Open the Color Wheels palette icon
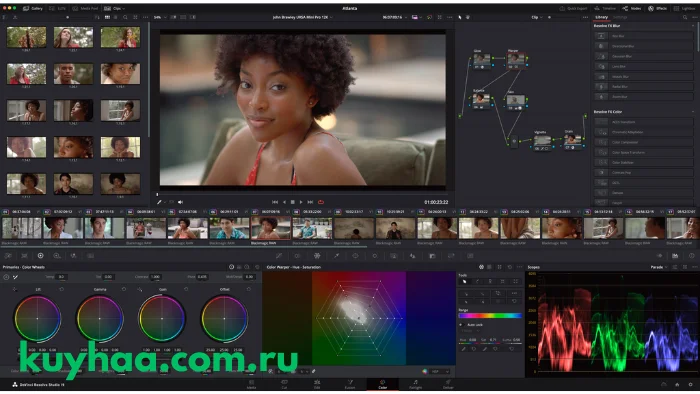This screenshot has width=700, height=394. pos(41,256)
